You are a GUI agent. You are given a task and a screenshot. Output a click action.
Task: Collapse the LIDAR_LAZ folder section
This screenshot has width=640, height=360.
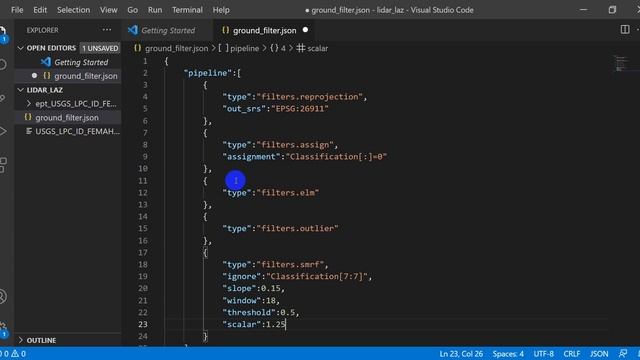20,90
